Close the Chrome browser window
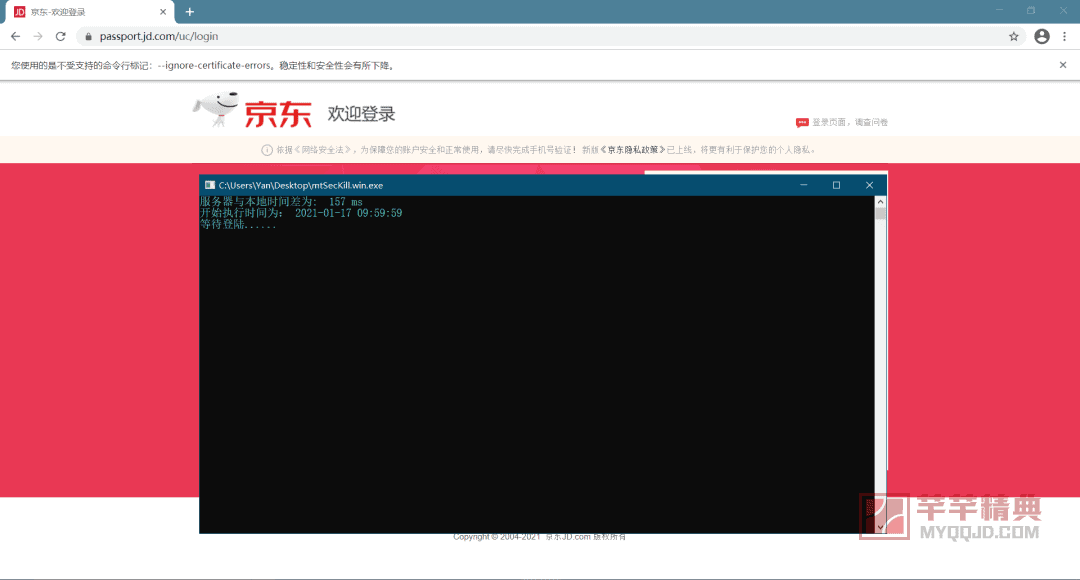The image size is (1080, 580). point(1063,10)
